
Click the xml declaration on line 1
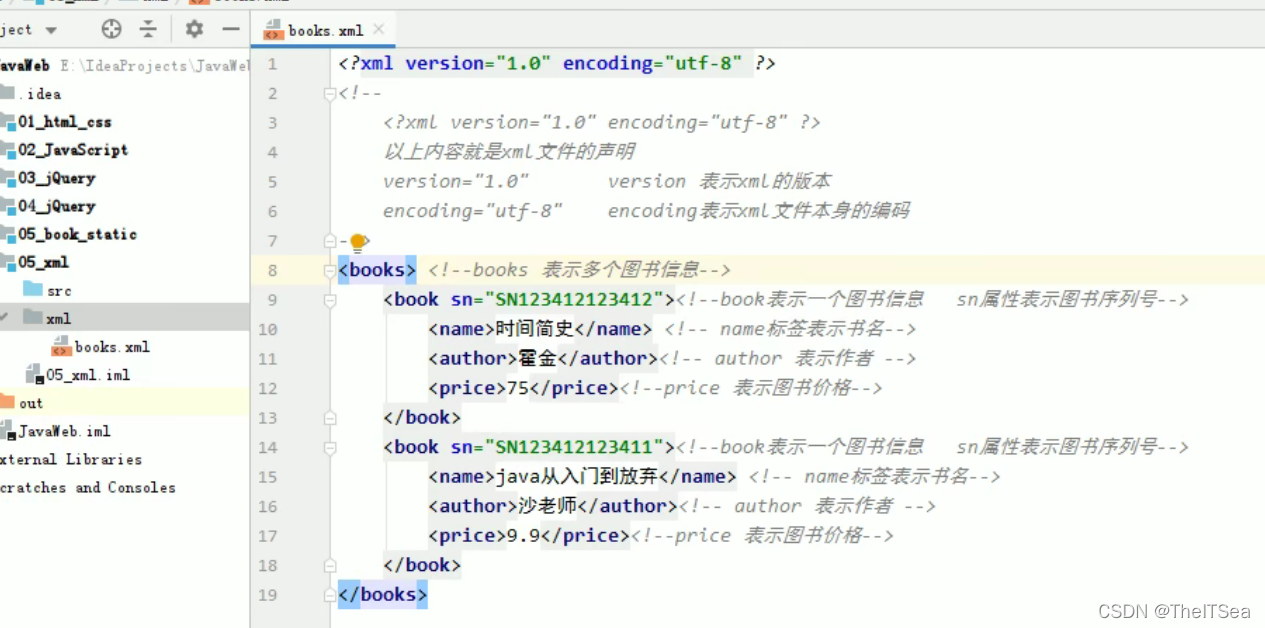coord(557,63)
